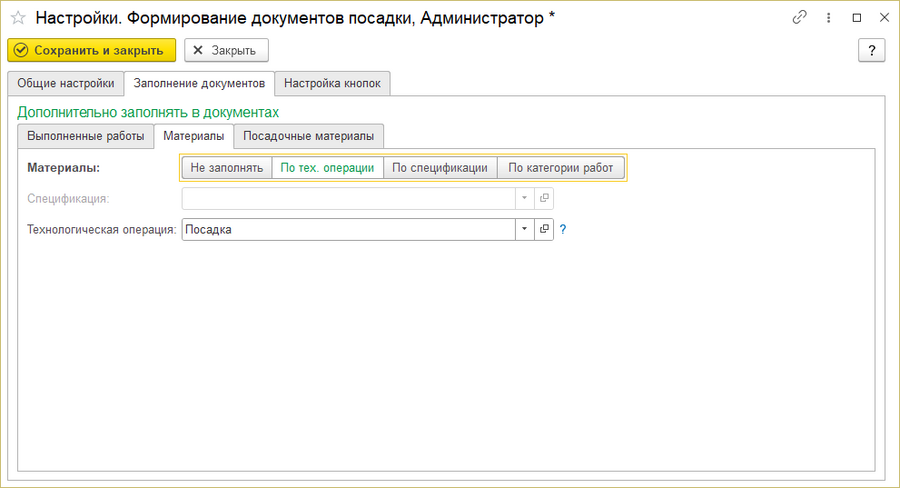Choose the По спецификации option

click(440, 168)
